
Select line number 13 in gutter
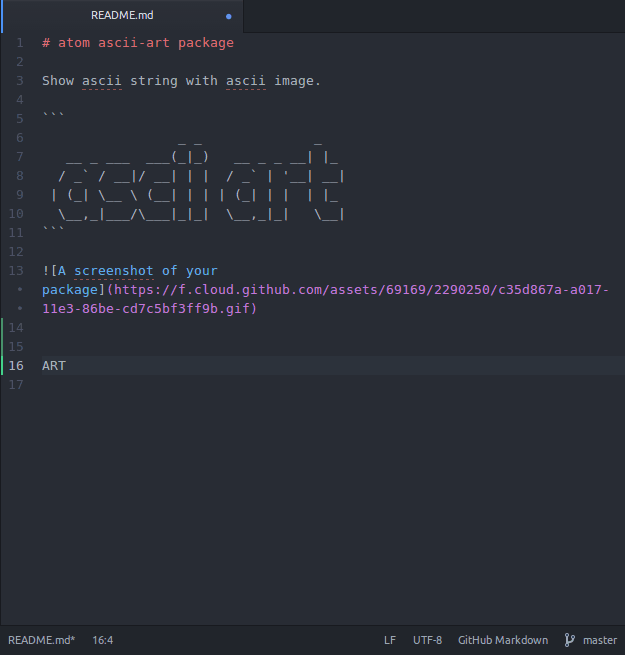tap(16, 271)
